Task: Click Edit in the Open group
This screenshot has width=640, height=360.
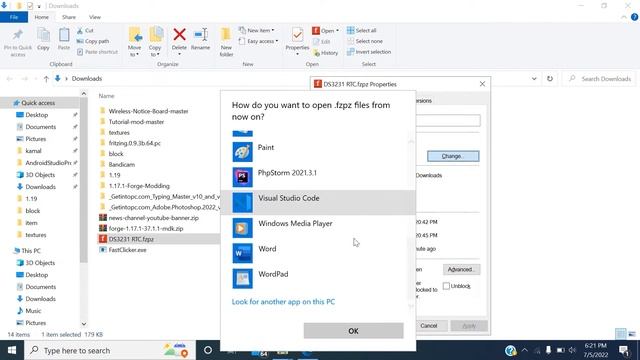Action: (322, 42)
